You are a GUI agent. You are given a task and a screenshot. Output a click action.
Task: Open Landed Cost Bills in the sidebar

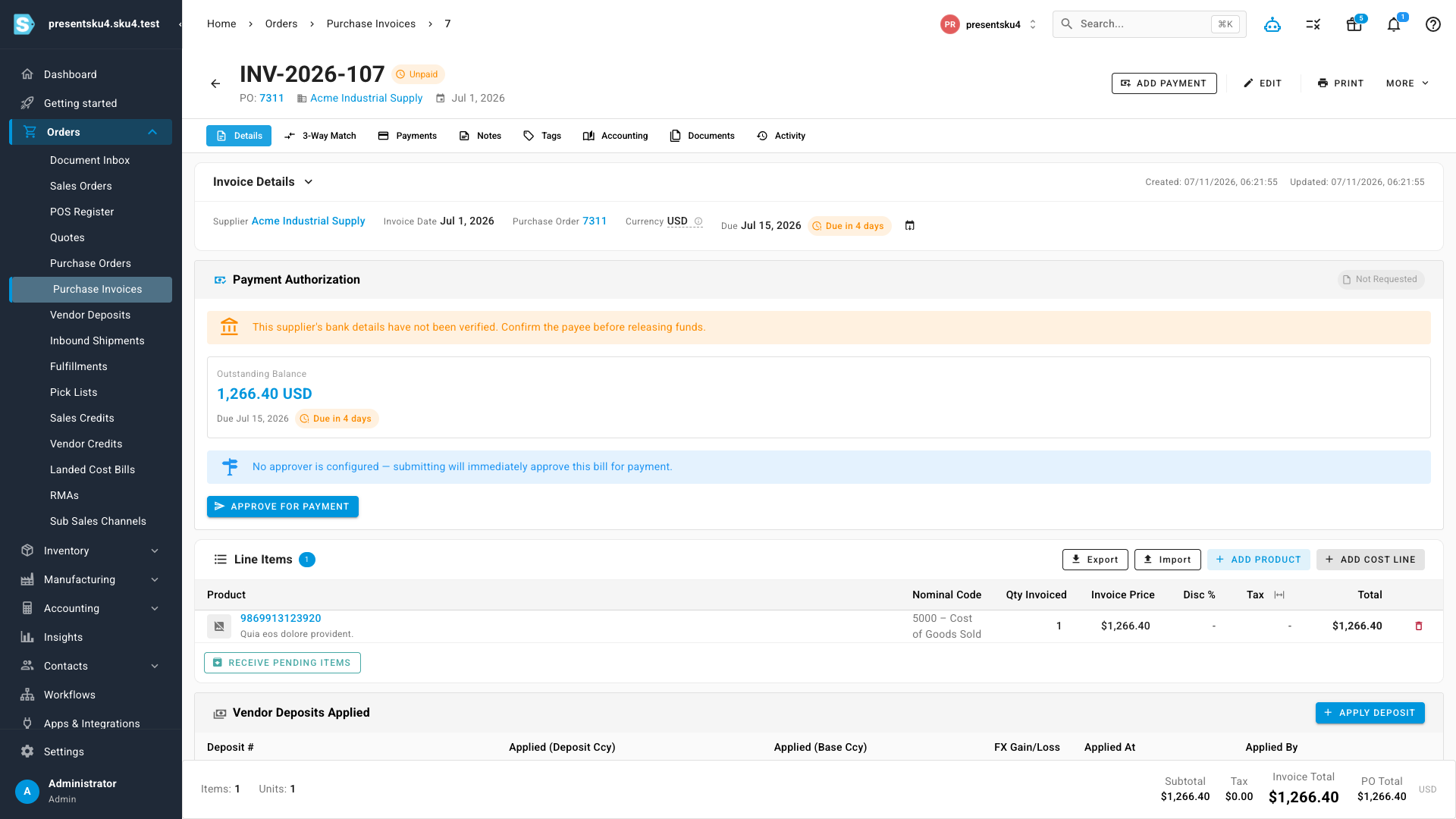91,469
